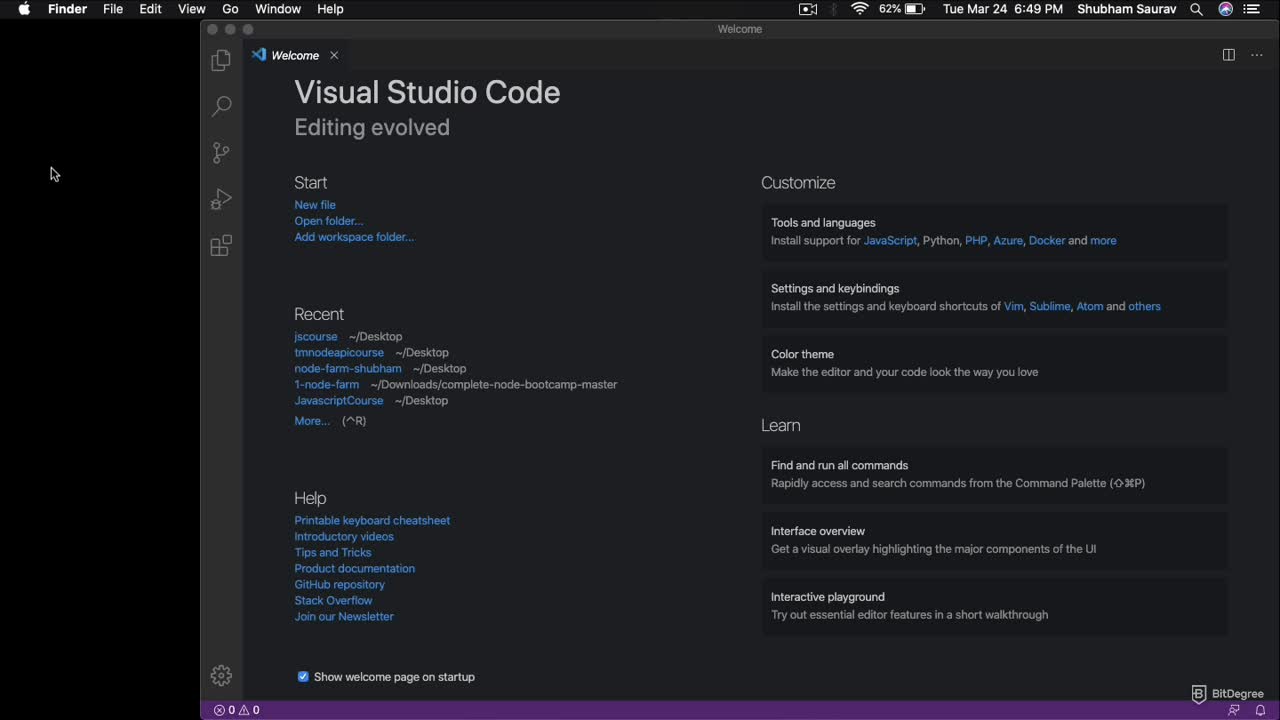Click the Shubham Saurav user menu

pos(1126,9)
